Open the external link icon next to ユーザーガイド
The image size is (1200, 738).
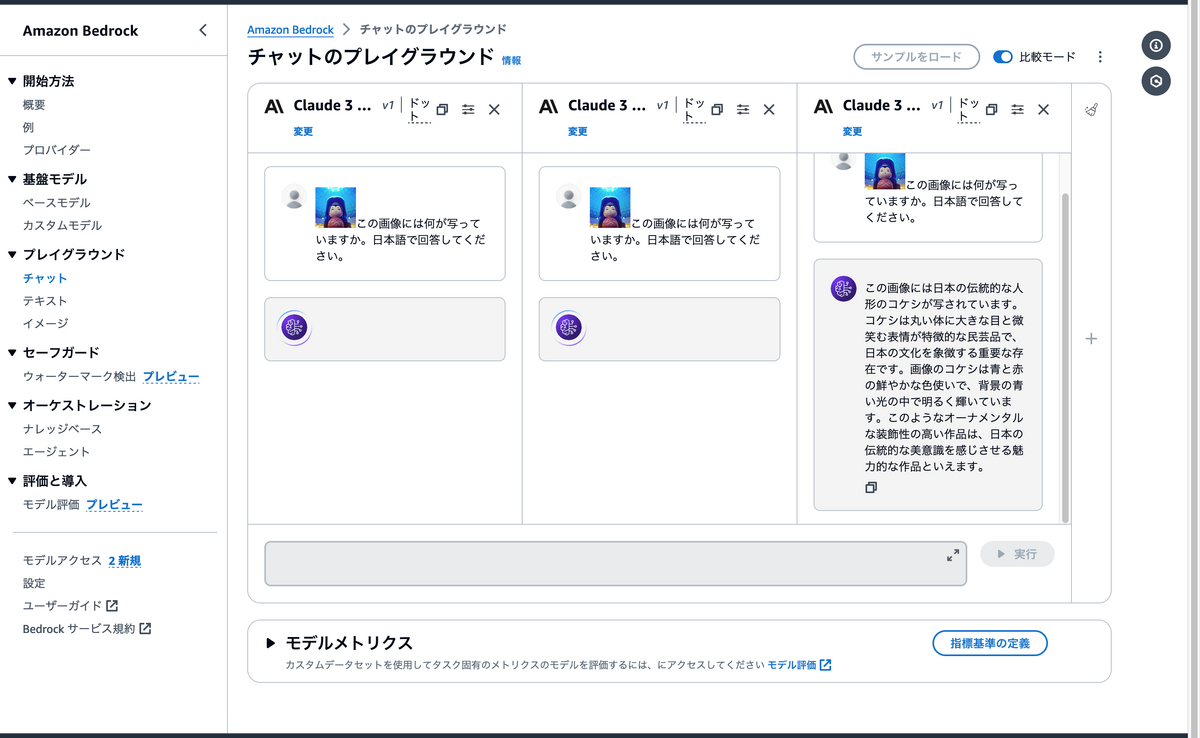pyautogui.click(x=112, y=606)
